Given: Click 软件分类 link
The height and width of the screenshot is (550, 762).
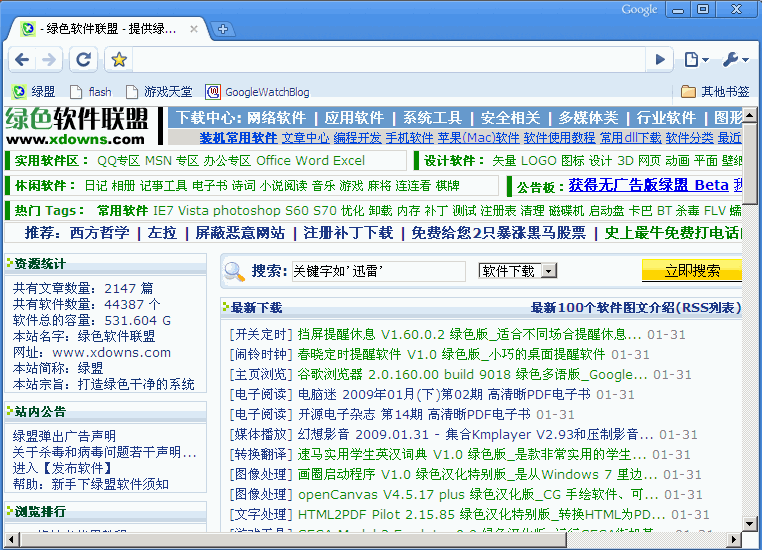Looking at the screenshot, I should click(690, 138).
